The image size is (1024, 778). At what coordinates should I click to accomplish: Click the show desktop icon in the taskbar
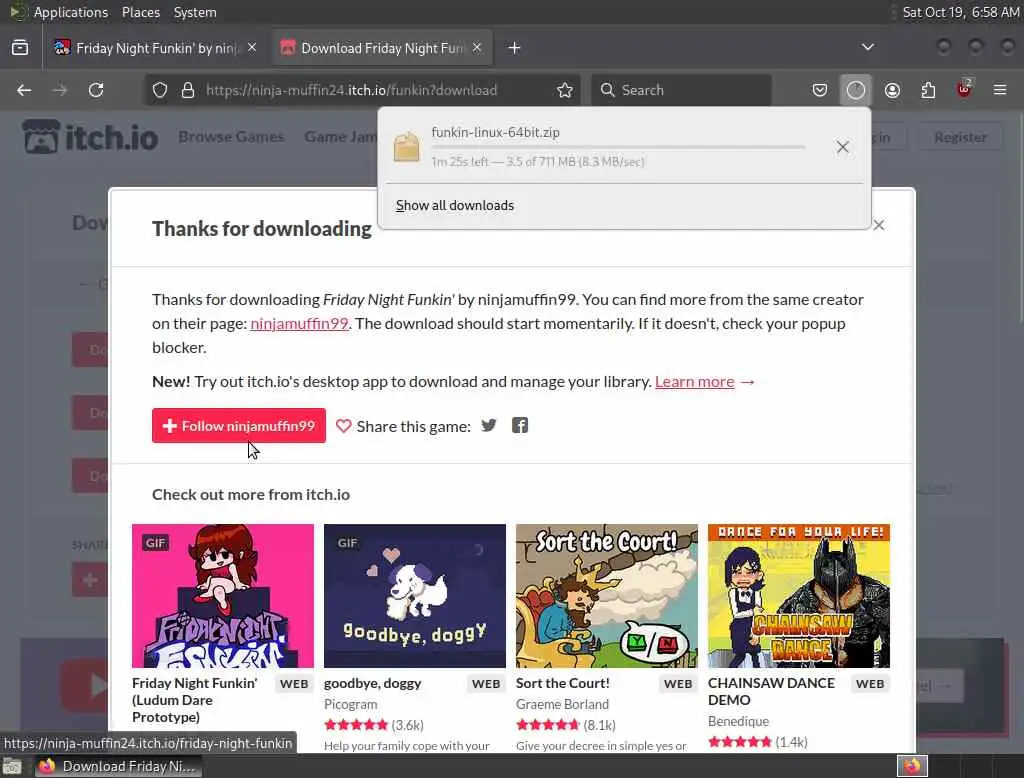12,766
